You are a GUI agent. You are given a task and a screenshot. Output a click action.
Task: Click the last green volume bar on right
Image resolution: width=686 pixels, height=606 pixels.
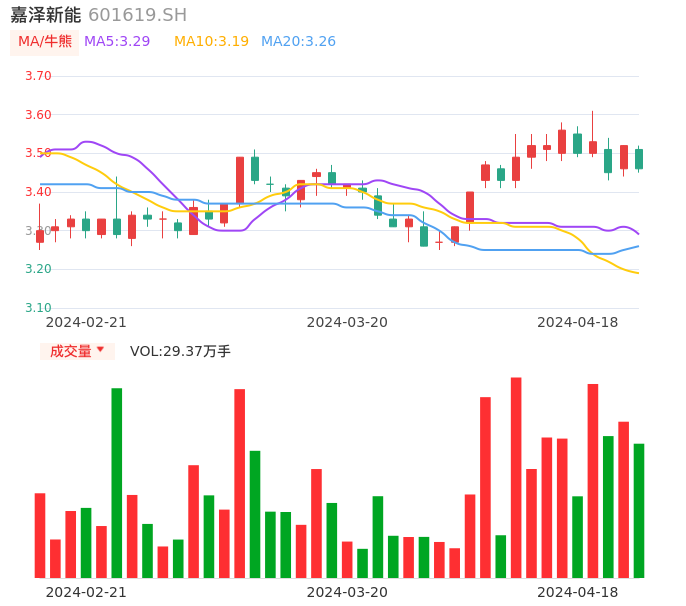[639, 510]
